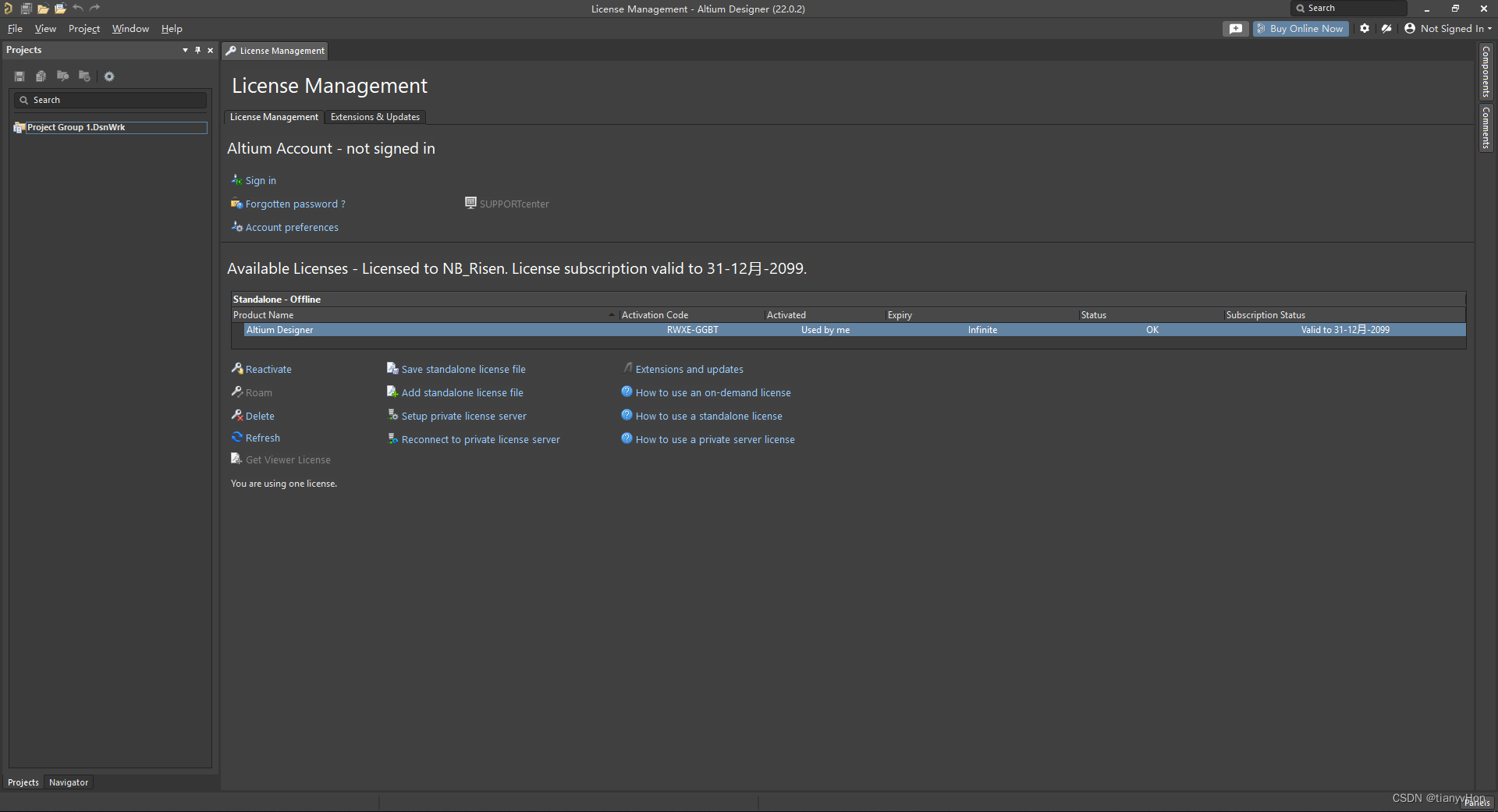Click the Save All icon in the title bar
This screenshot has height=812, width=1498.
coord(26,9)
